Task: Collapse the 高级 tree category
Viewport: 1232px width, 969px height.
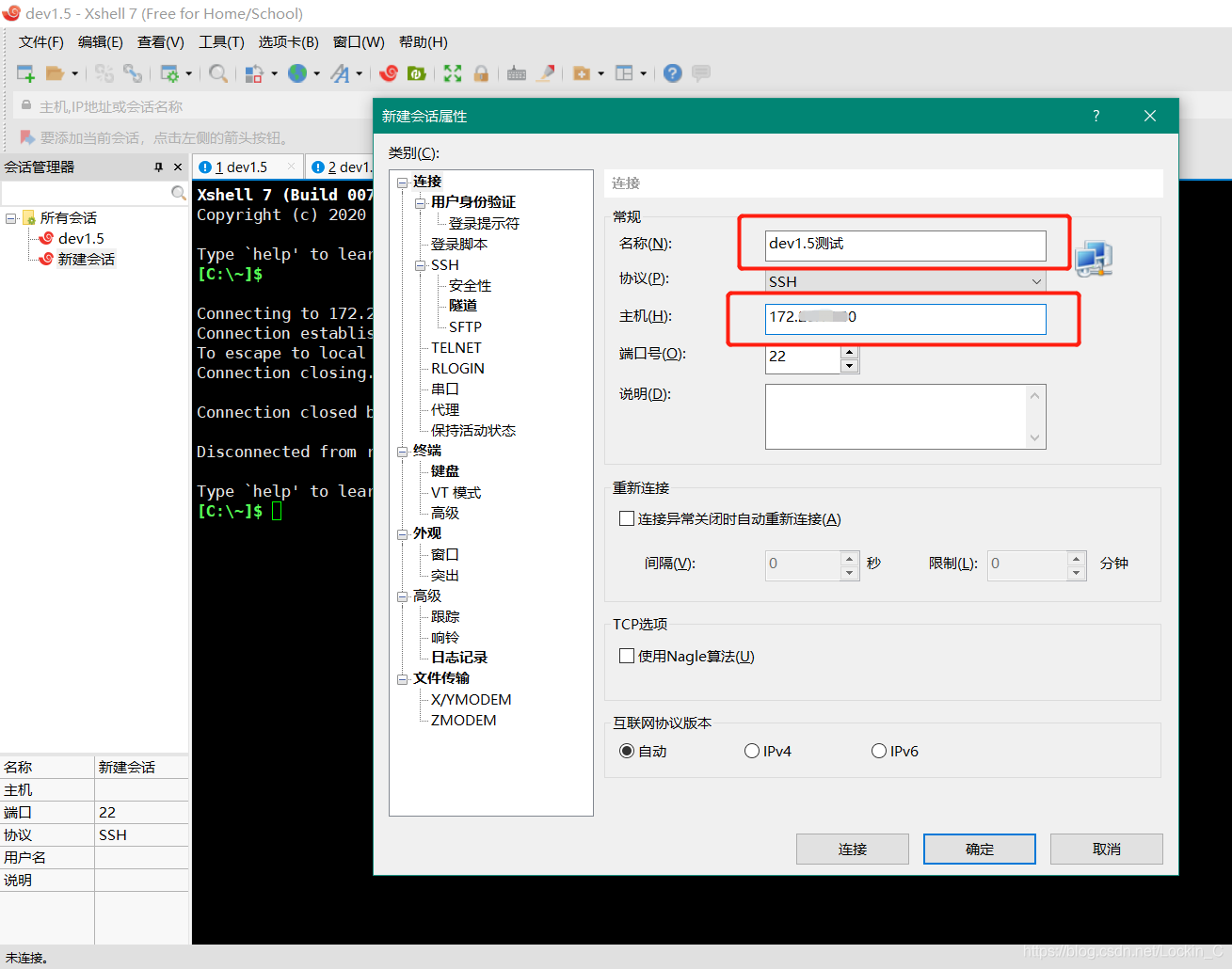Action: pos(403,596)
